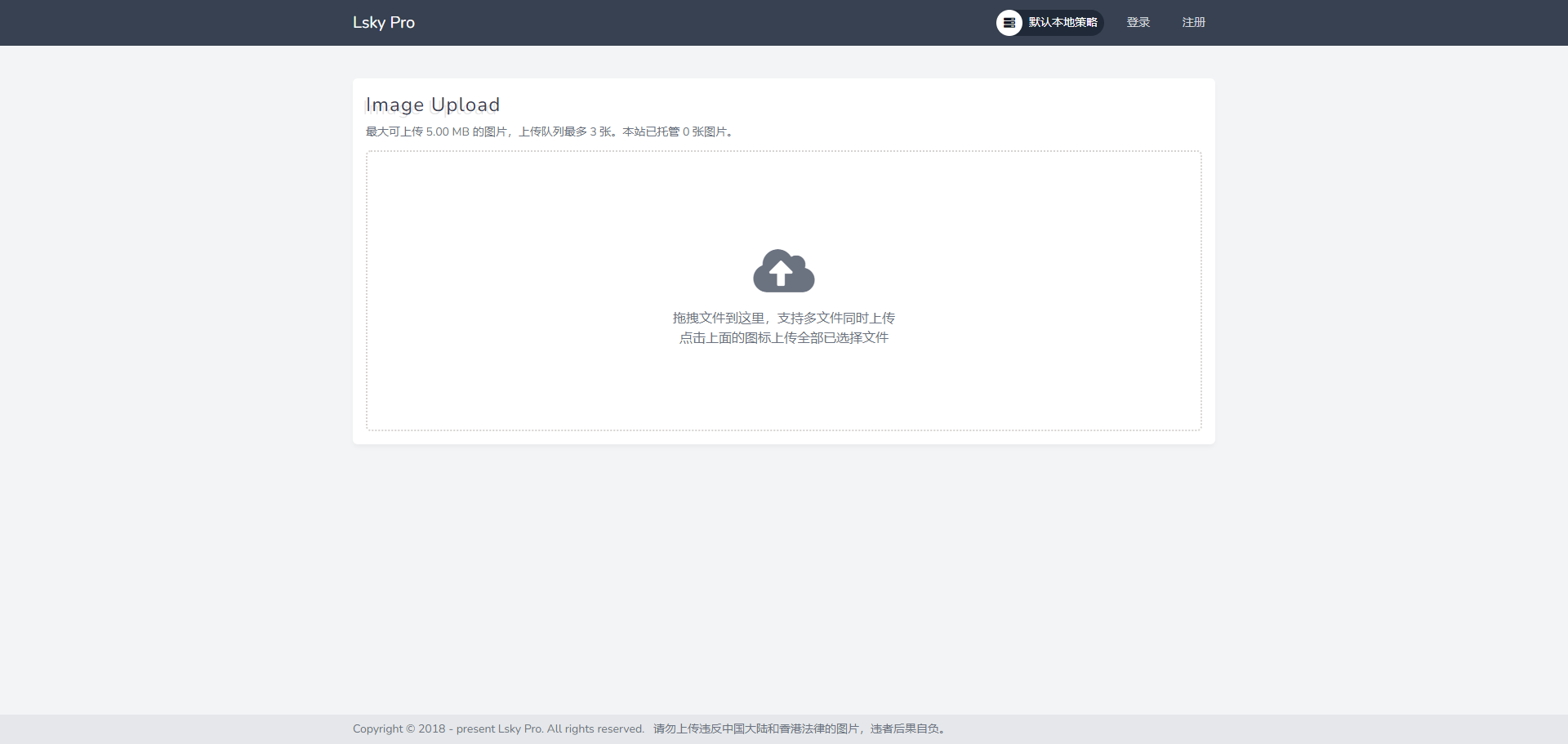The width and height of the screenshot is (1568, 744).
Task: Click the 违者后果自负 footer text
Action: (906, 728)
